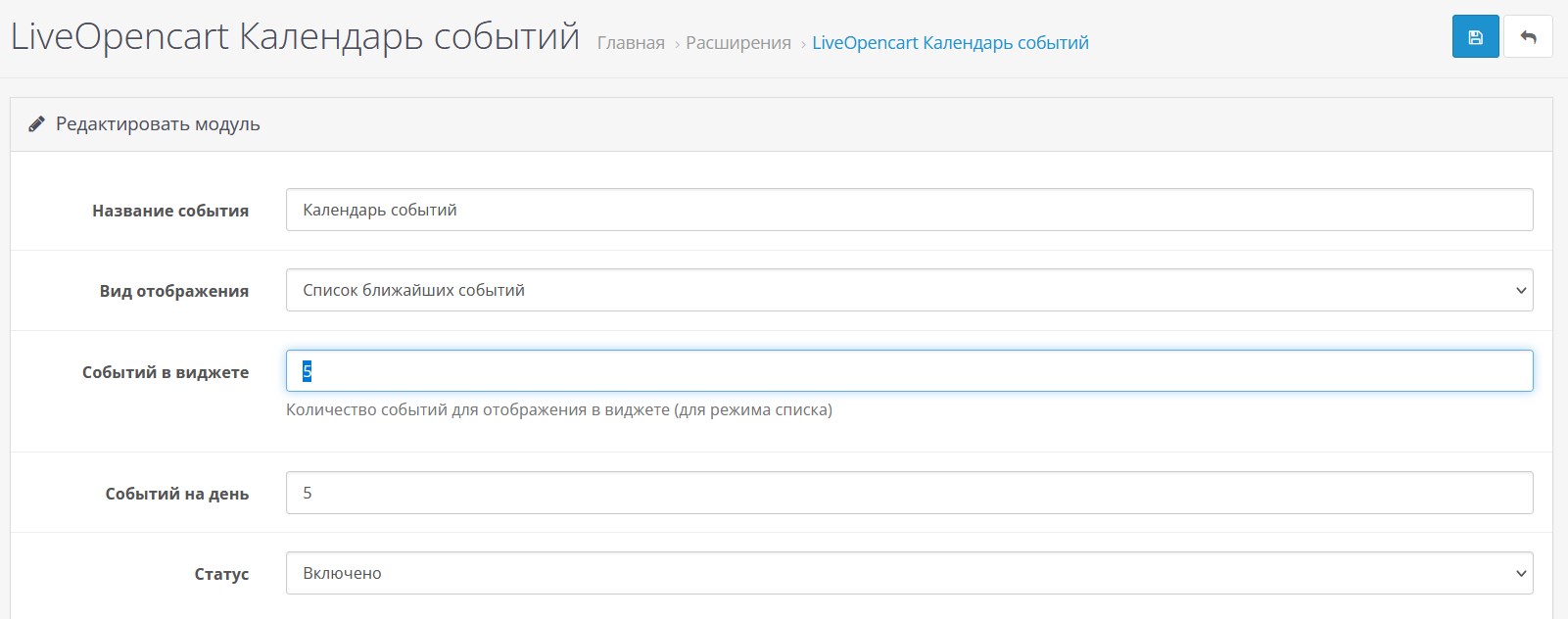Click the breadcrumb chevron before Расширения
This screenshot has width=1568, height=619.
coord(676,44)
